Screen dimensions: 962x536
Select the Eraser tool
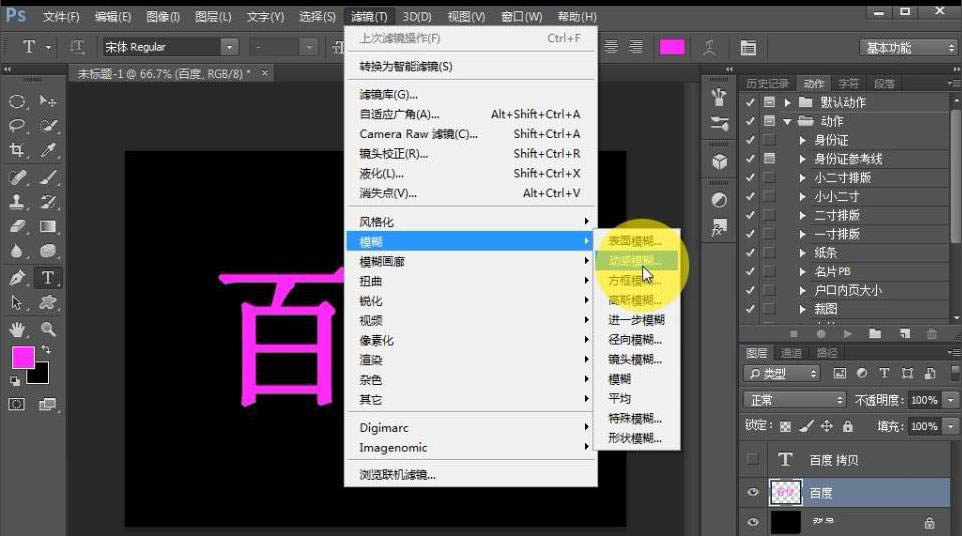[x=17, y=226]
